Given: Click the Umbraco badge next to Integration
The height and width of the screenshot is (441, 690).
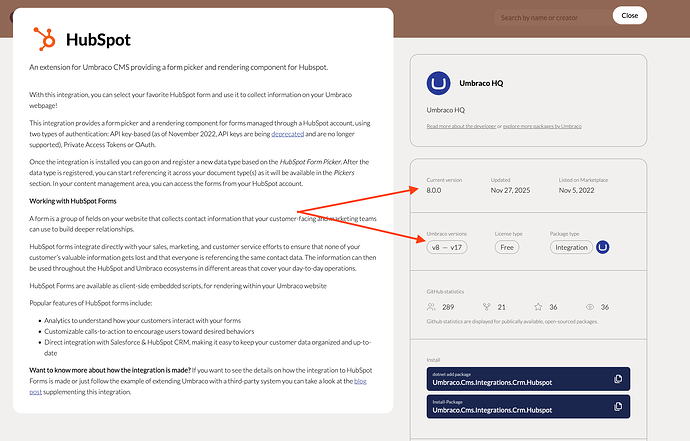Looking at the screenshot, I should click(x=602, y=247).
